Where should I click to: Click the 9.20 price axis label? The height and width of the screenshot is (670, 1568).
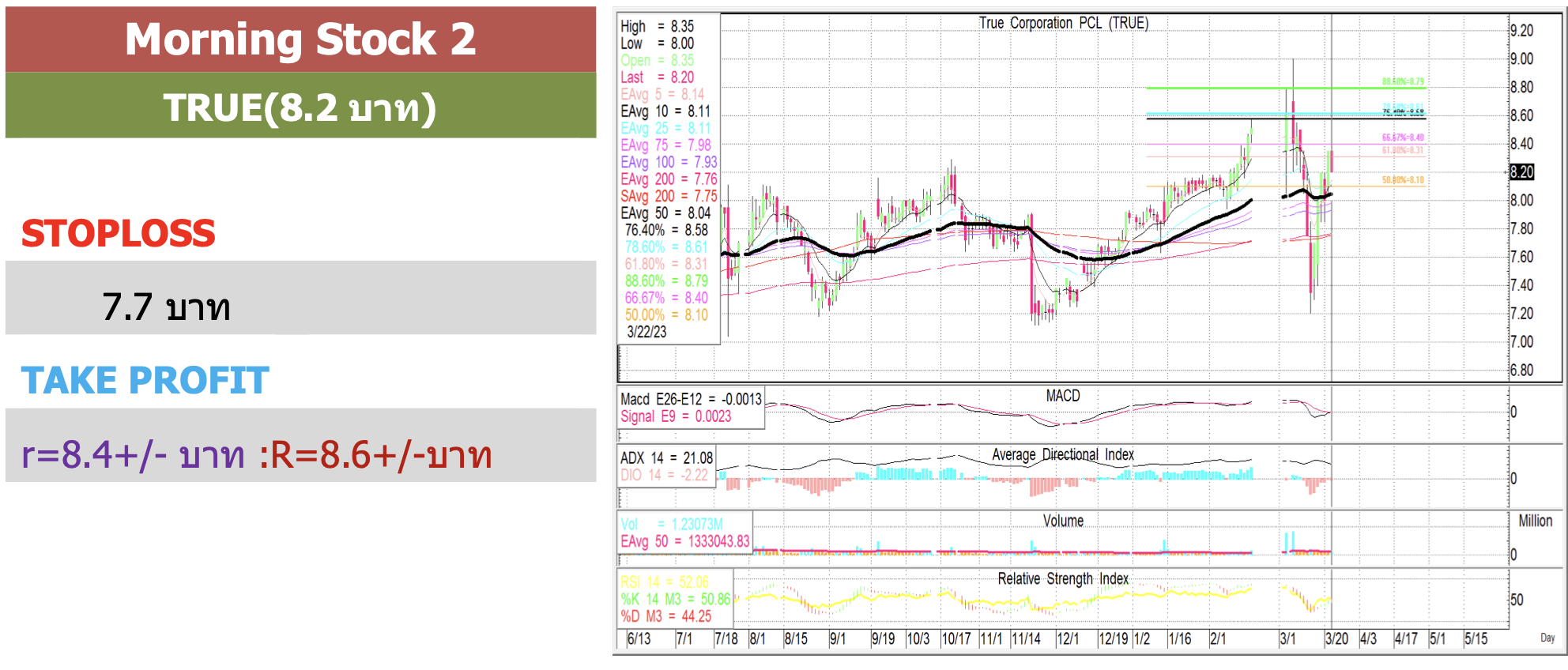click(1522, 31)
